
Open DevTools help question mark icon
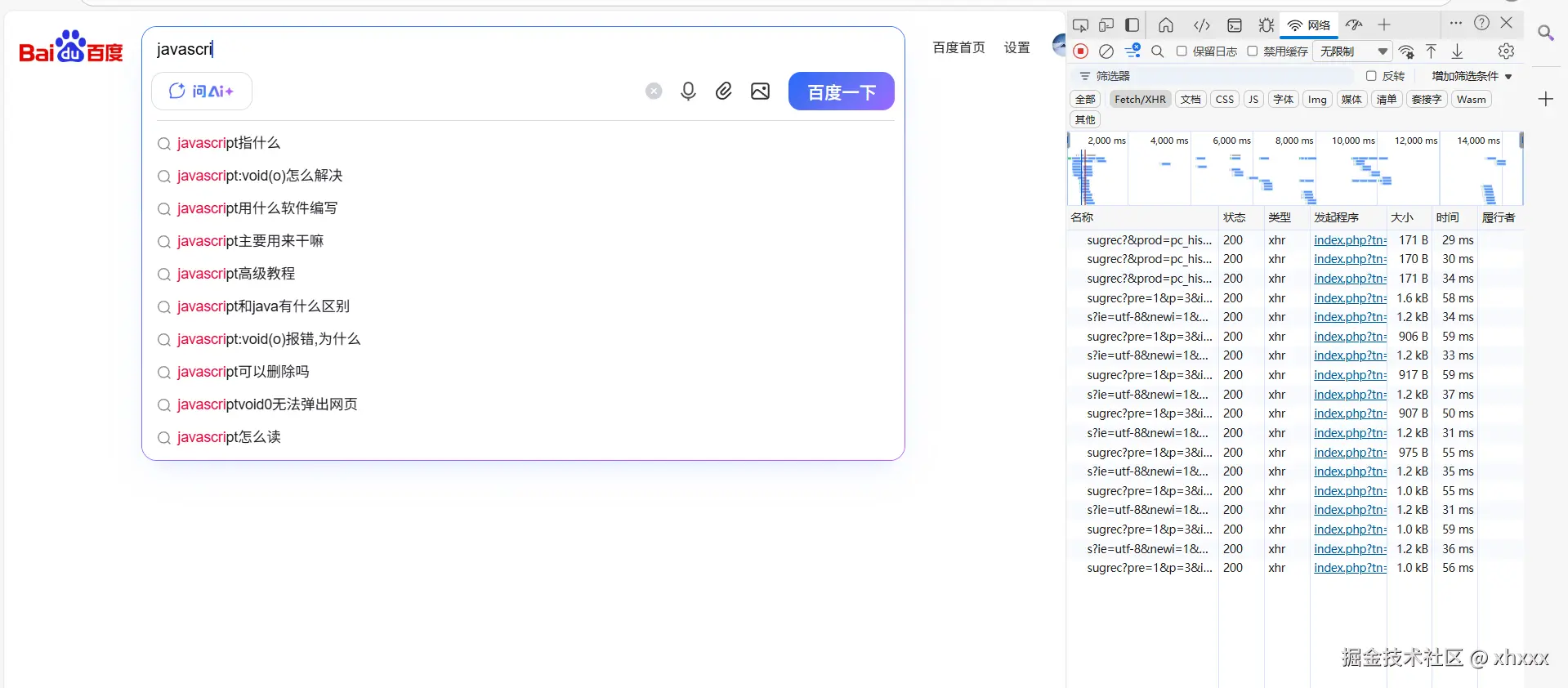pyautogui.click(x=1481, y=24)
